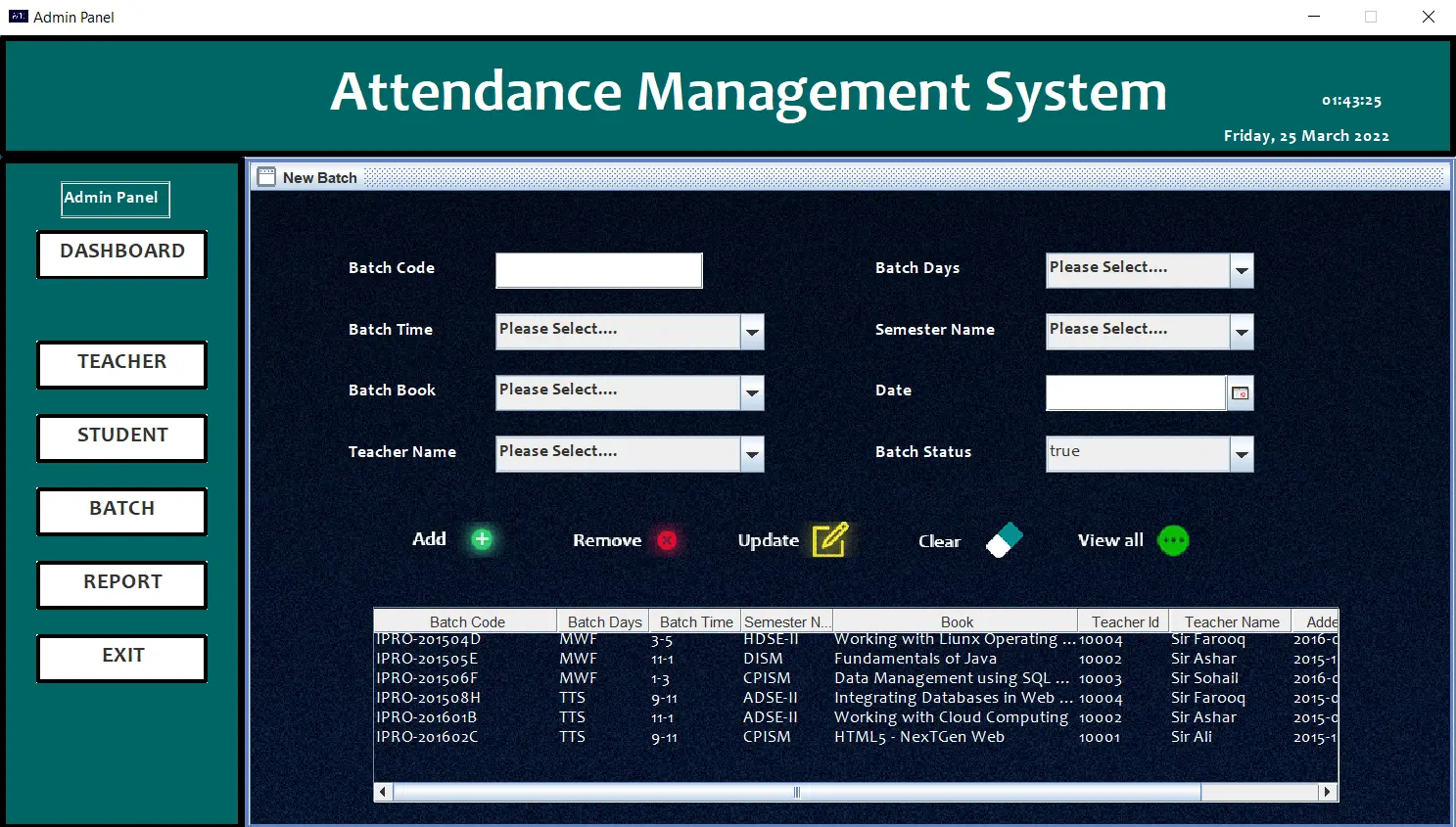The height and width of the screenshot is (827, 1456).
Task: Select the row with batch IPRO-201601B
Action: click(856, 717)
